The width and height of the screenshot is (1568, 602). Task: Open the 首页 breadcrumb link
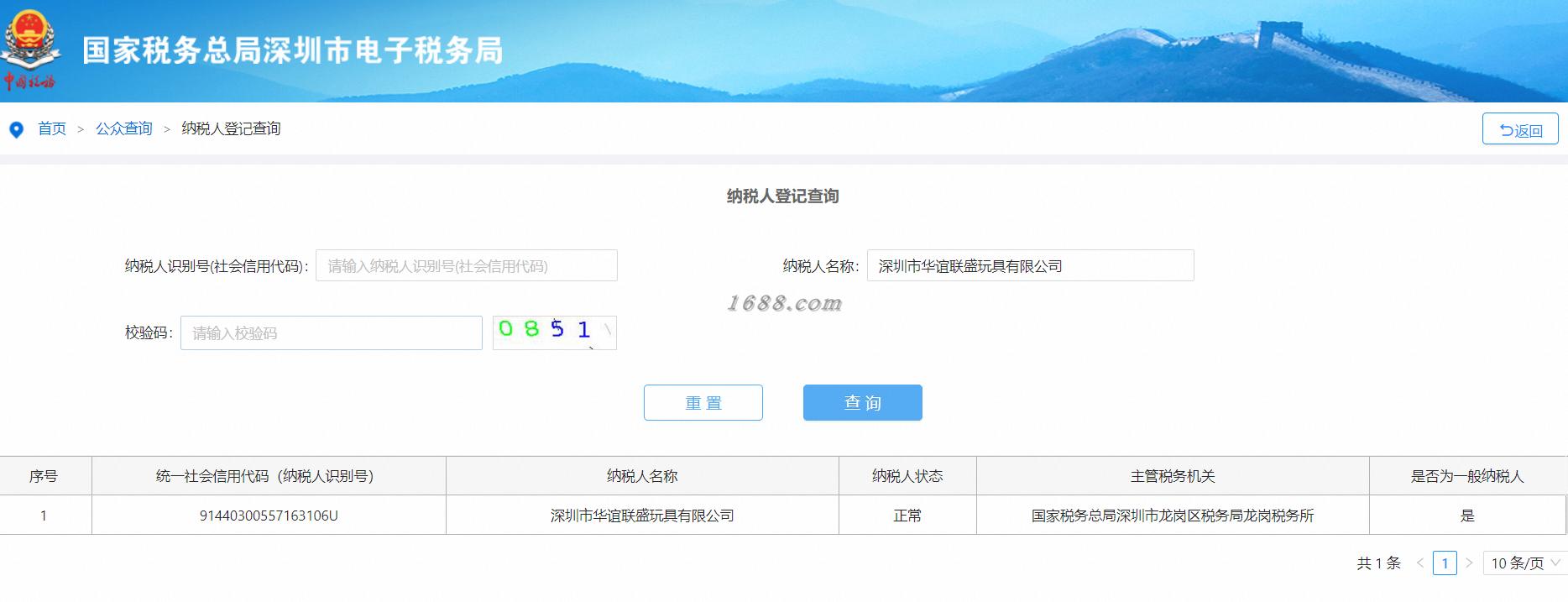coord(52,128)
